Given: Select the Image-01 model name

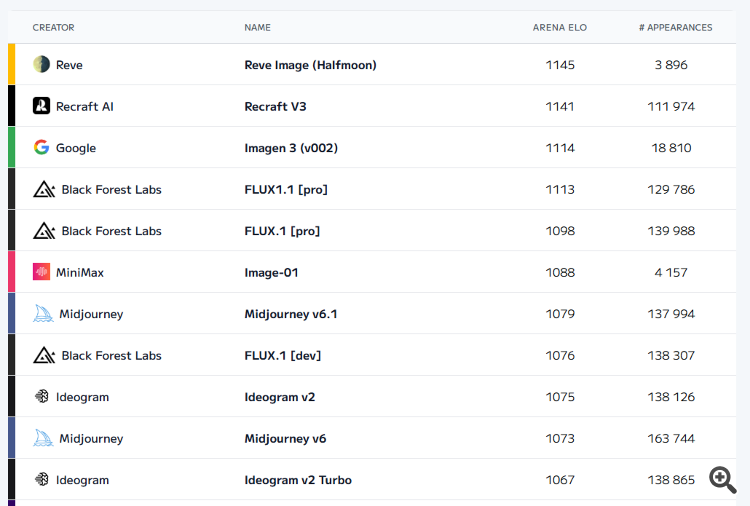Looking at the screenshot, I should click(271, 273).
